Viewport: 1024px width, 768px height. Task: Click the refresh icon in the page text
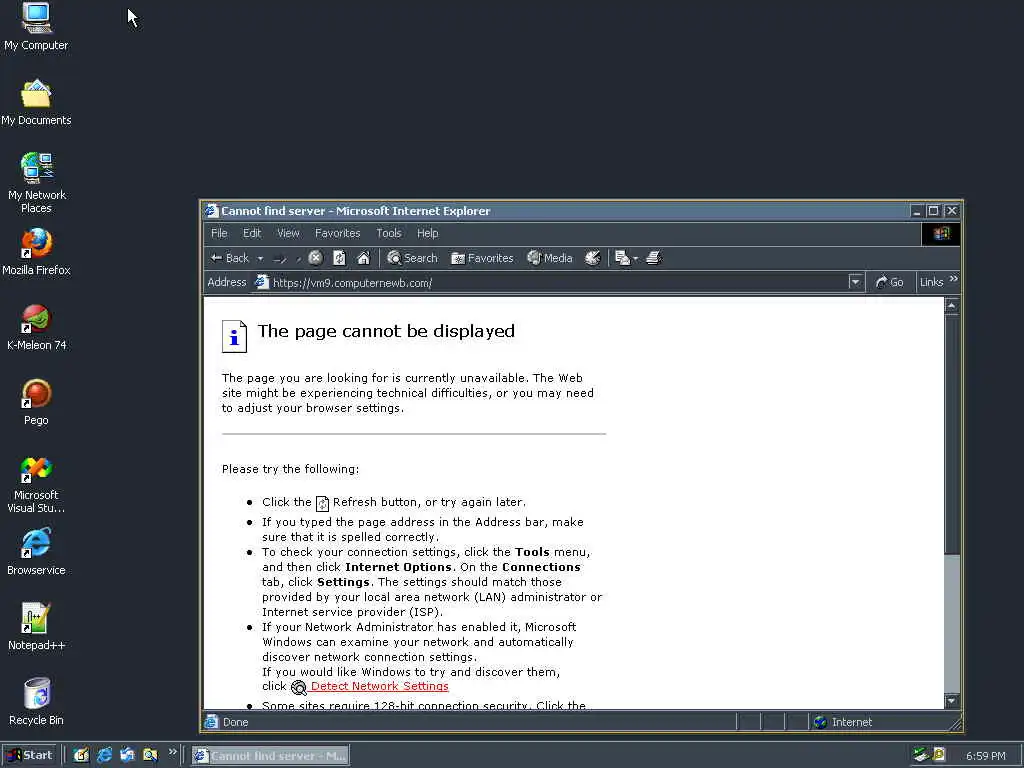[323, 504]
